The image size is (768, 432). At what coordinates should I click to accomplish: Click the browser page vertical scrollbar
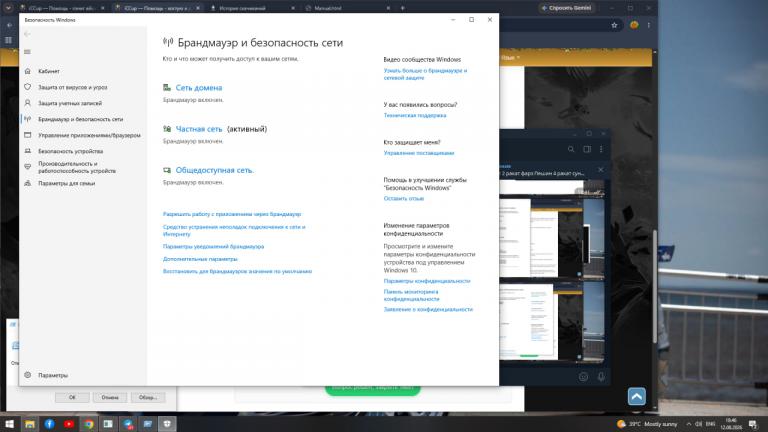(655, 286)
